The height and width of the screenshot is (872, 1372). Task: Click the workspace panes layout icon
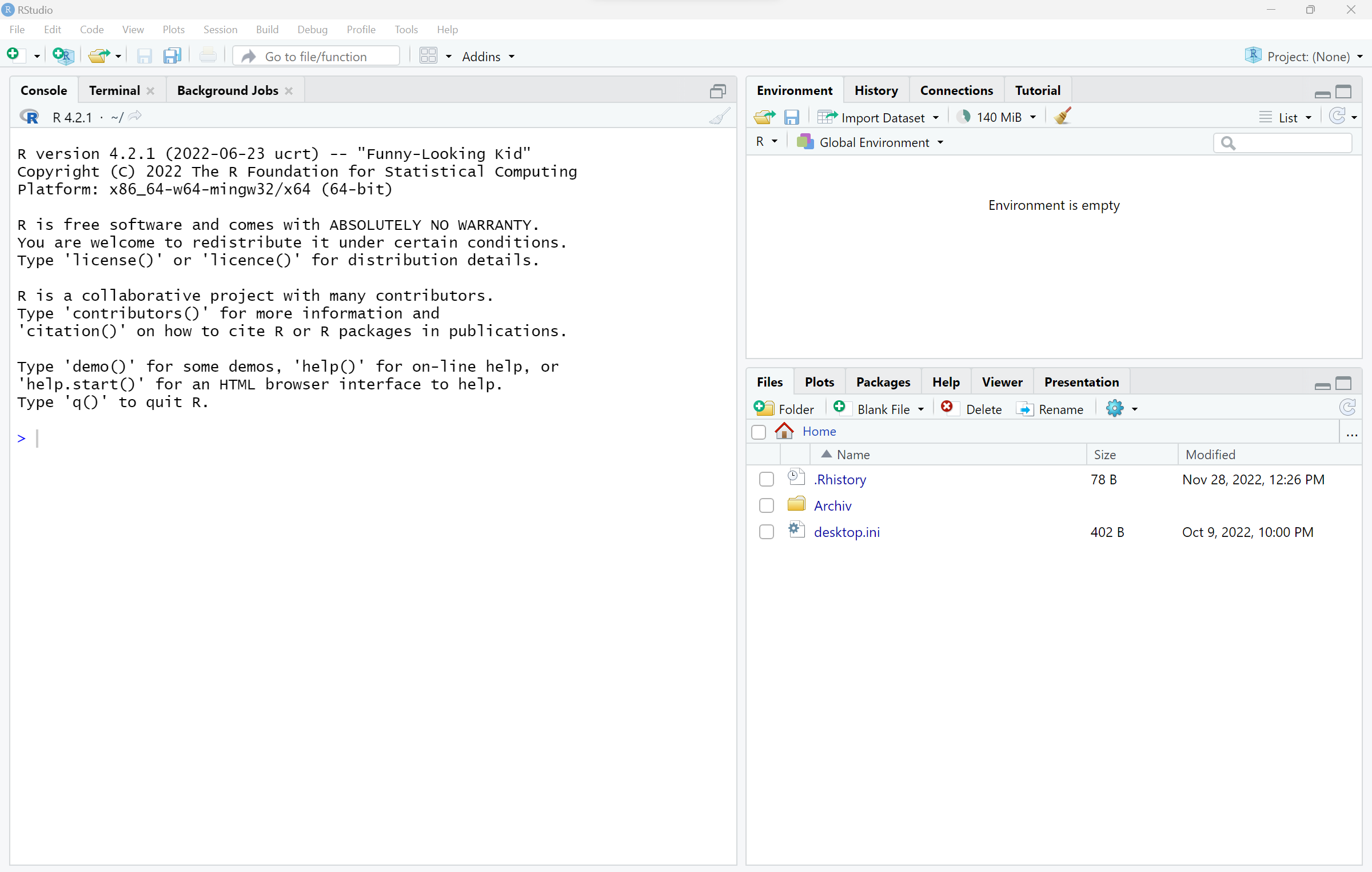point(428,55)
